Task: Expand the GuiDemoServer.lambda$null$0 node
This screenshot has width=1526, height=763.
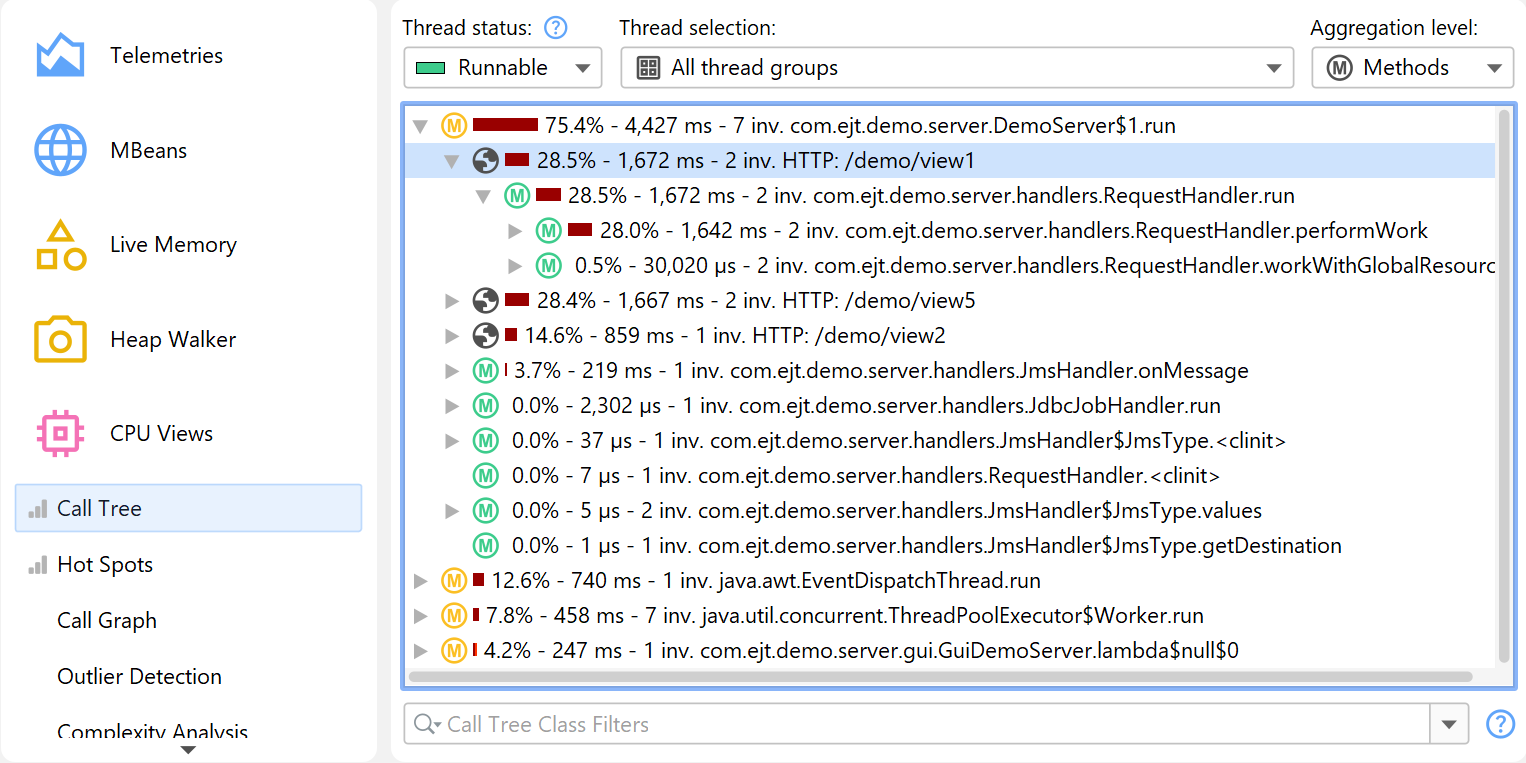Action: point(421,651)
